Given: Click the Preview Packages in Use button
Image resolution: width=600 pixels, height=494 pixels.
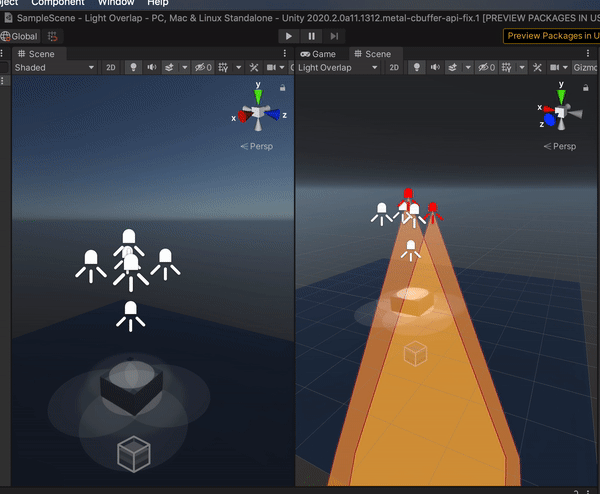Looking at the screenshot, I should [x=551, y=36].
